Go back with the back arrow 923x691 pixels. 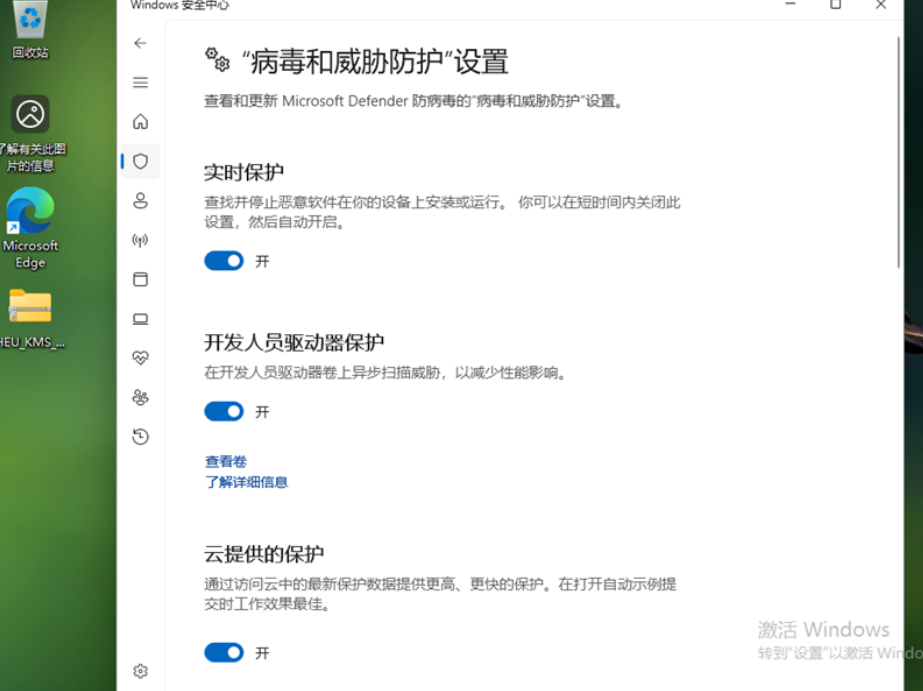(140, 43)
